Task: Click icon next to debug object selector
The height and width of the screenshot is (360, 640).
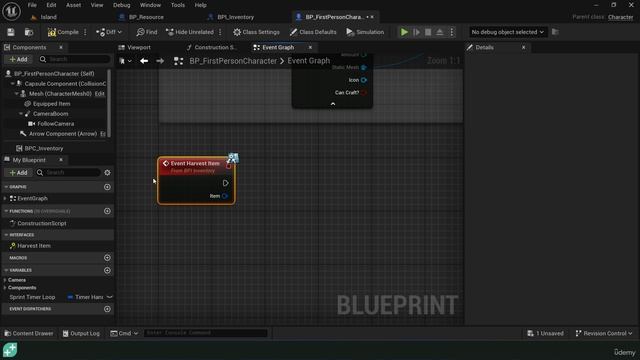Action: [555, 32]
